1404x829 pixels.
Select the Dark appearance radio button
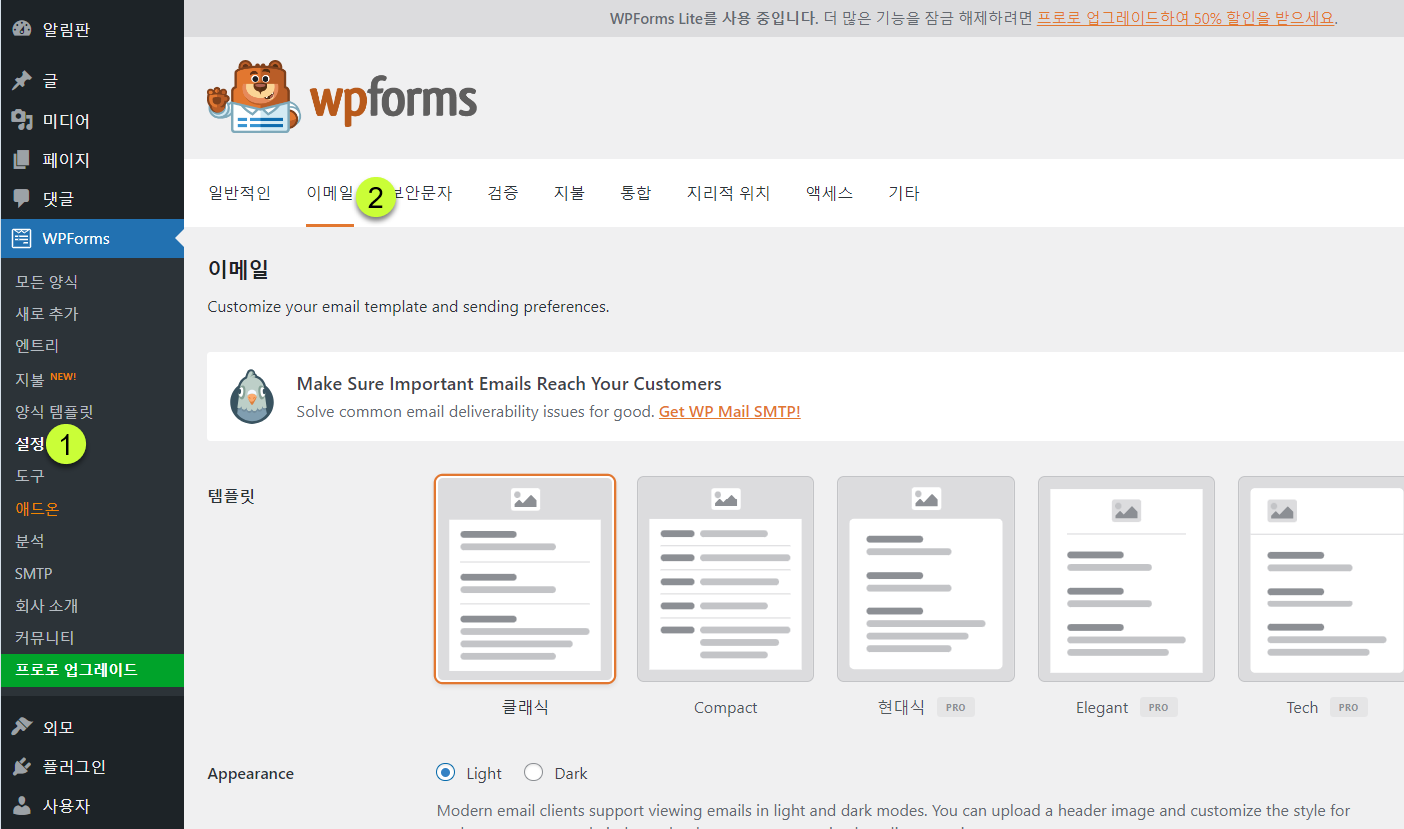click(533, 772)
